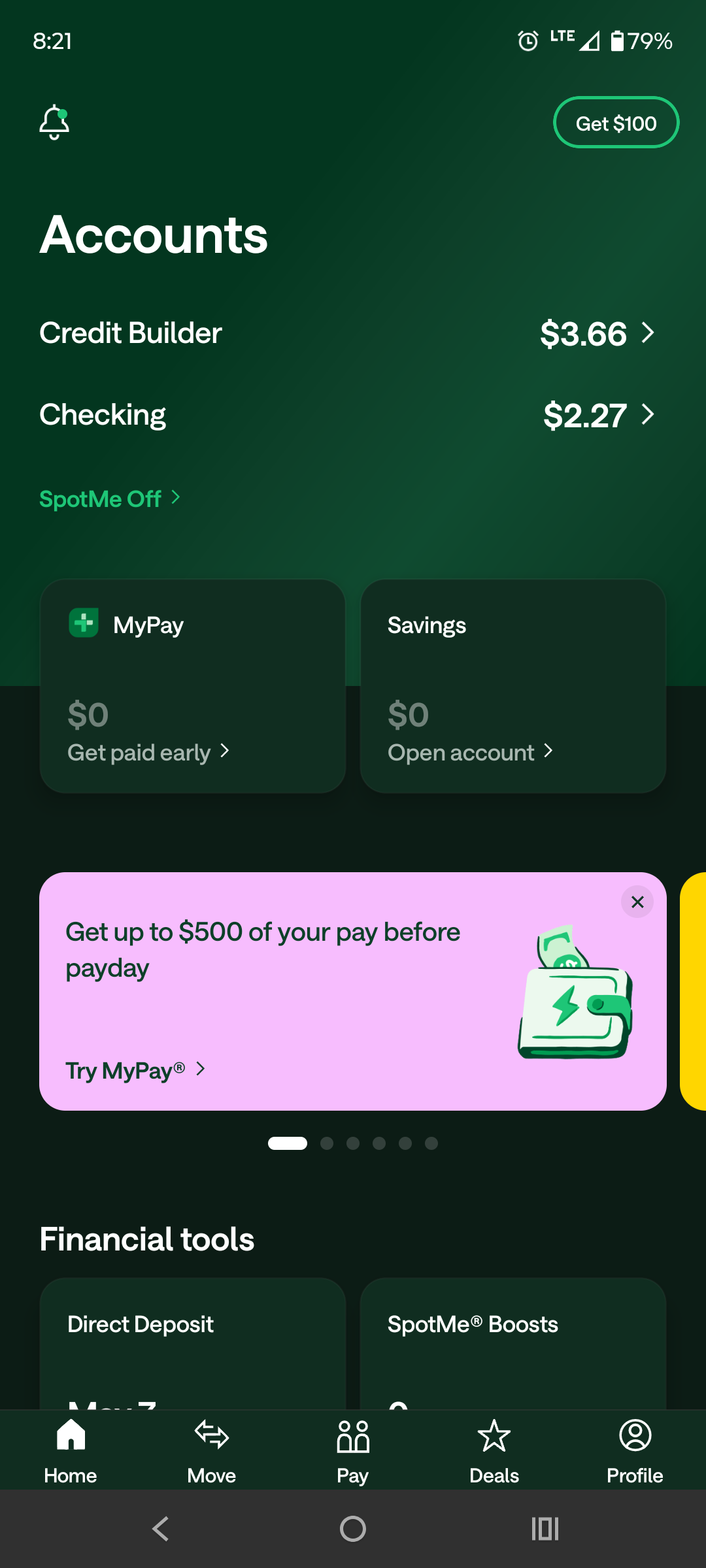Screen dimensions: 706x1568
Task: Open the Deals star icon
Action: click(494, 1436)
